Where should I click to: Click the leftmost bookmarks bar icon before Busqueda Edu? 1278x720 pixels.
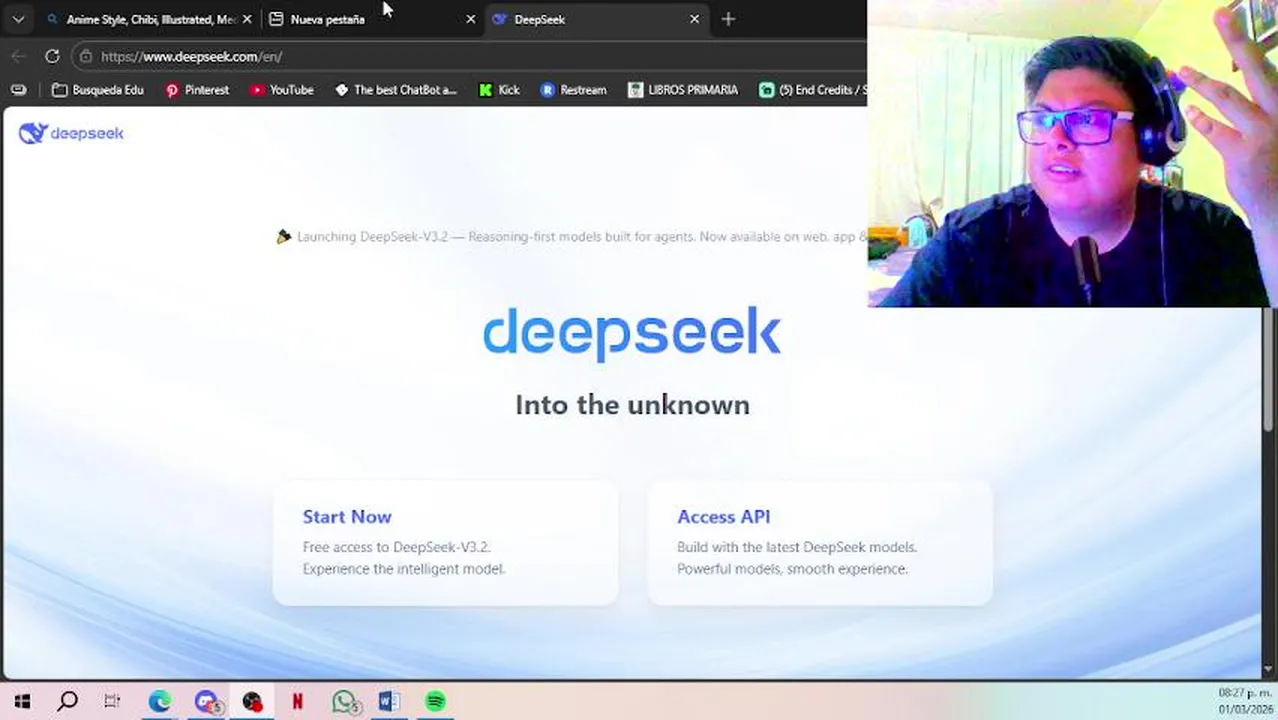(x=18, y=90)
